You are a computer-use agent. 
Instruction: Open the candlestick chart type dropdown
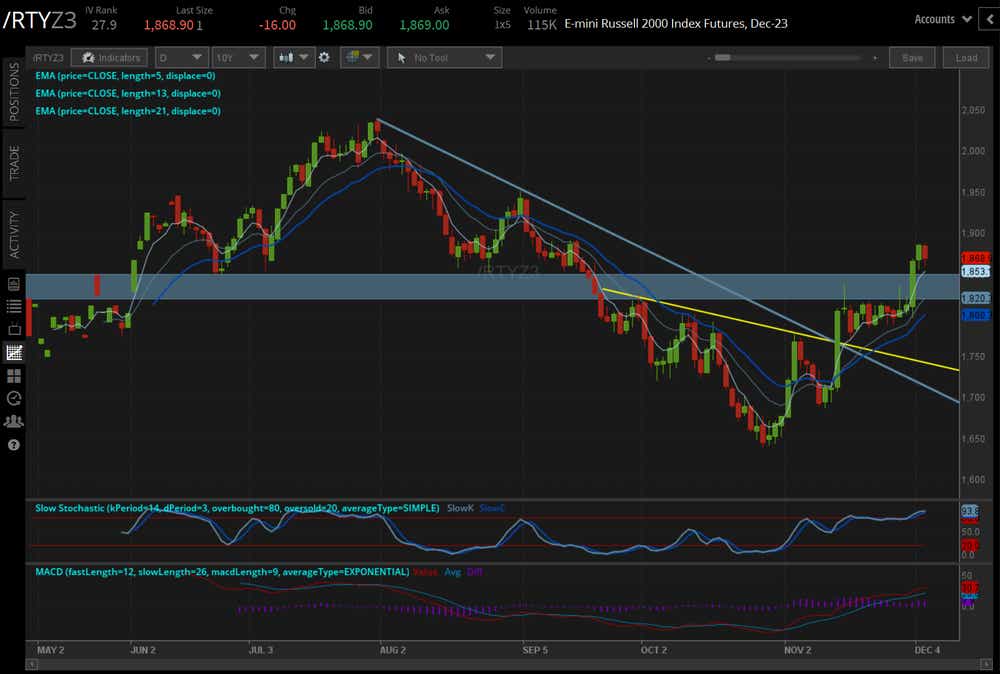point(292,58)
